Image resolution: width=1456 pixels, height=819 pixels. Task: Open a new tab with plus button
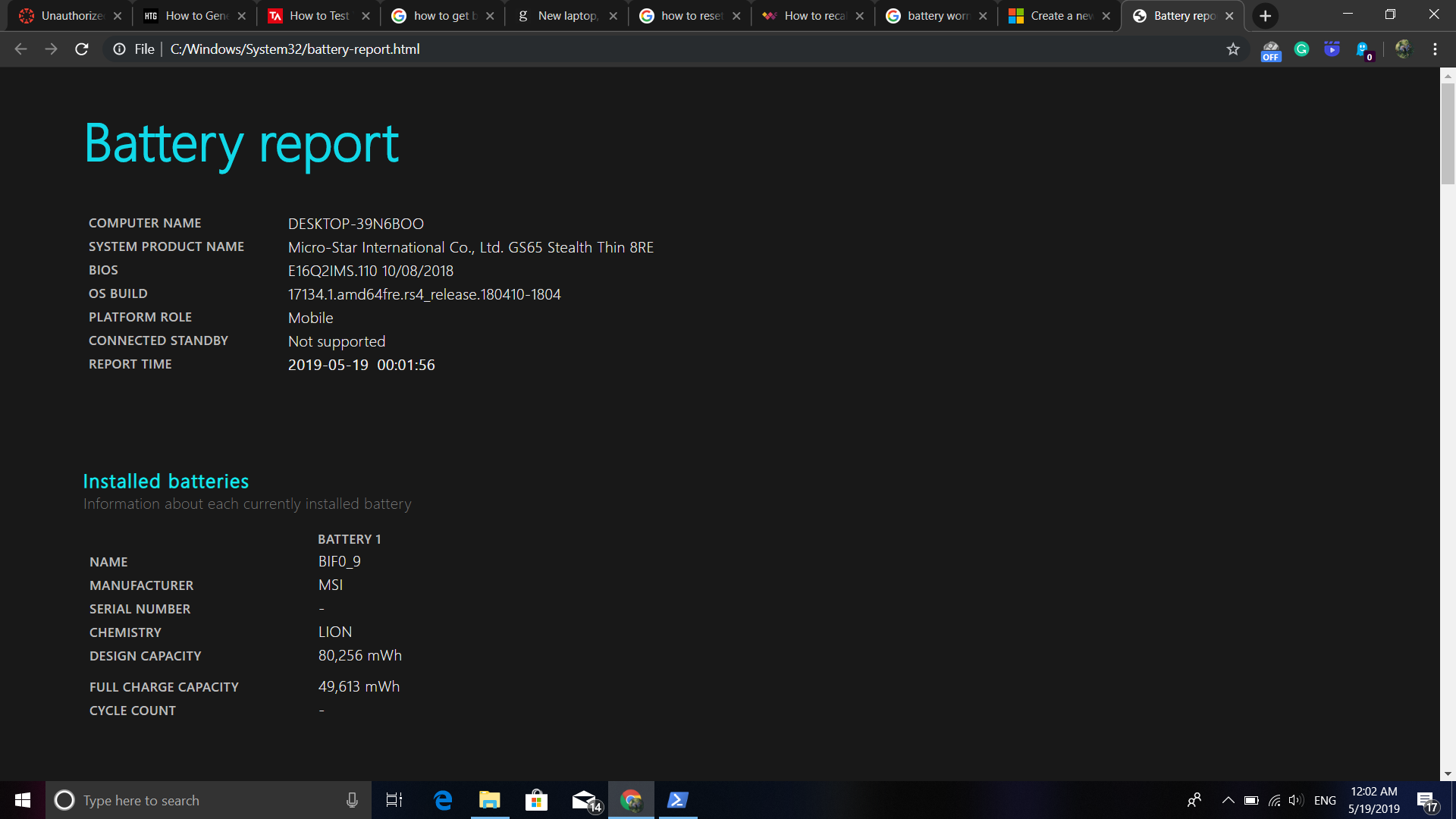click(1265, 16)
